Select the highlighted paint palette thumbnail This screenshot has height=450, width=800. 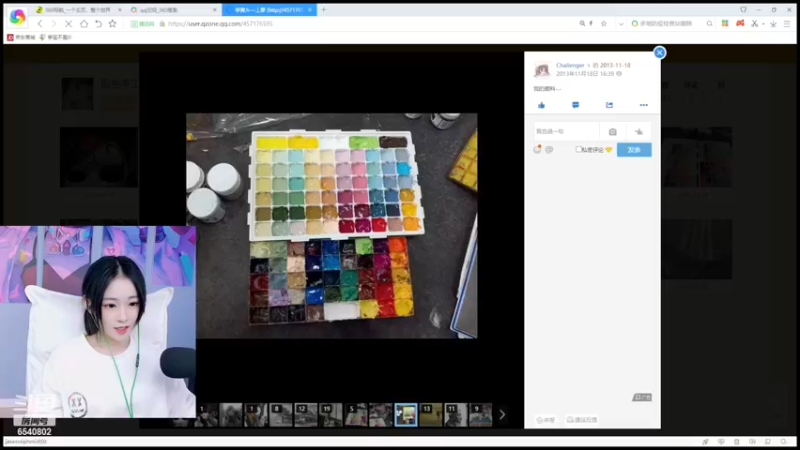406,415
